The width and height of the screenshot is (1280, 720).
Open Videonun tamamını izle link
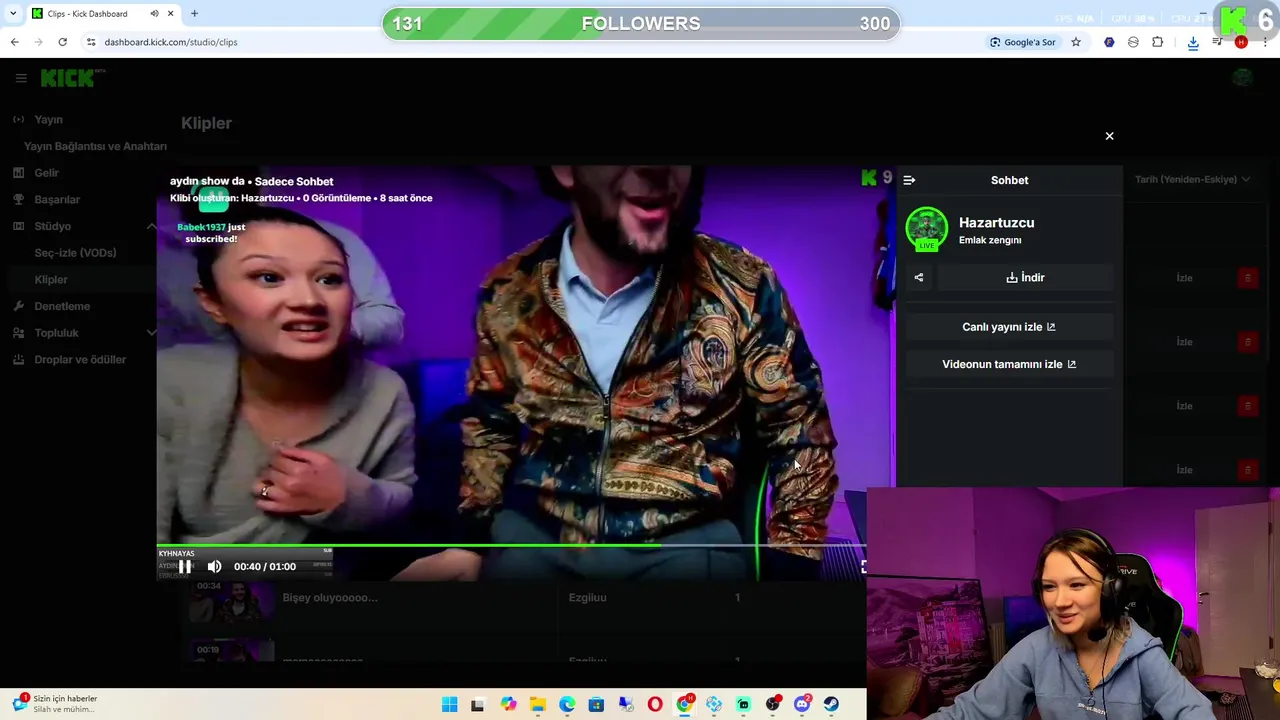[x=1009, y=364]
